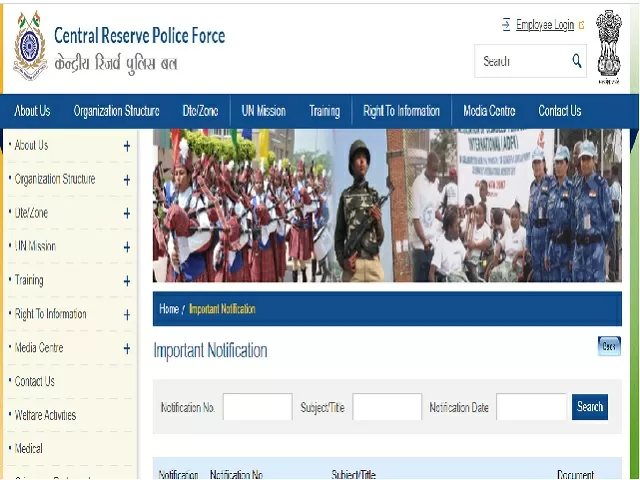Click the Employee Login arrow icon
Viewport: 640px width, 480px height.
(506, 25)
